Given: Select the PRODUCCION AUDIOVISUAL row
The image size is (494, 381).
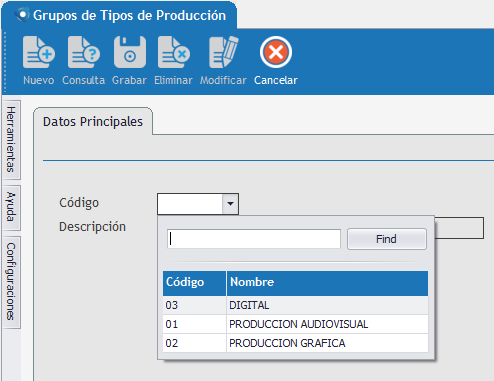Looking at the screenshot, I should [x=295, y=324].
